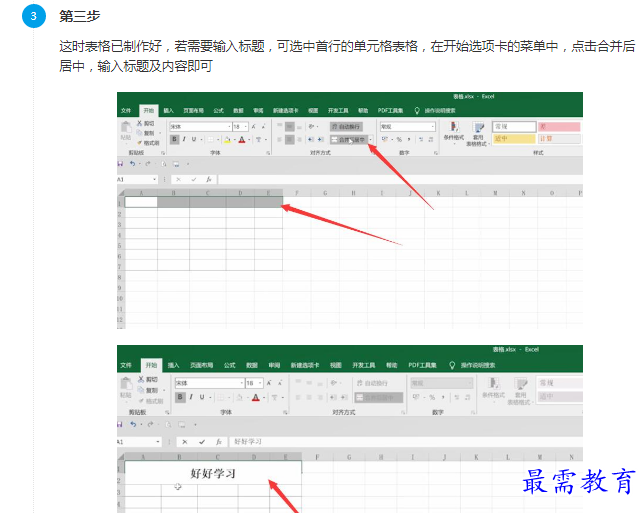The height and width of the screenshot is (513, 644).
Task: Click yellow fill color icon, first screenshot
Action: tap(227, 140)
